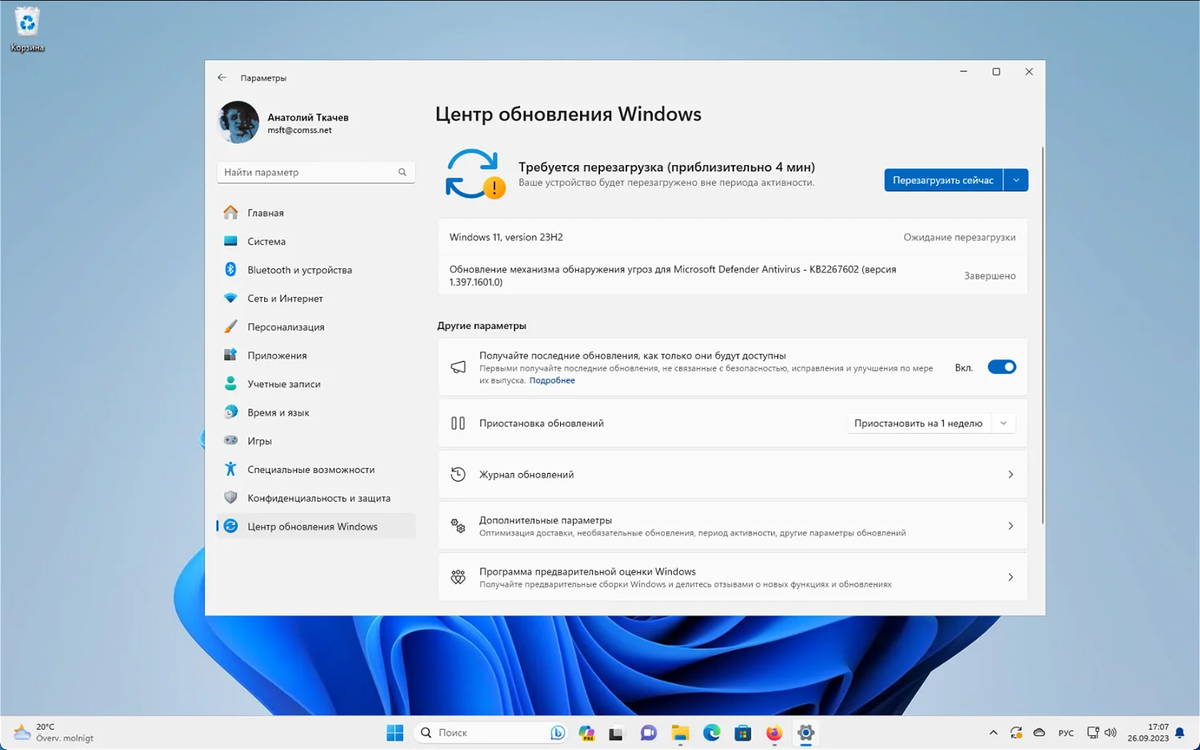Open Copilot preview icon on taskbar
Viewport: 1200px width, 750px height.
[587, 733]
